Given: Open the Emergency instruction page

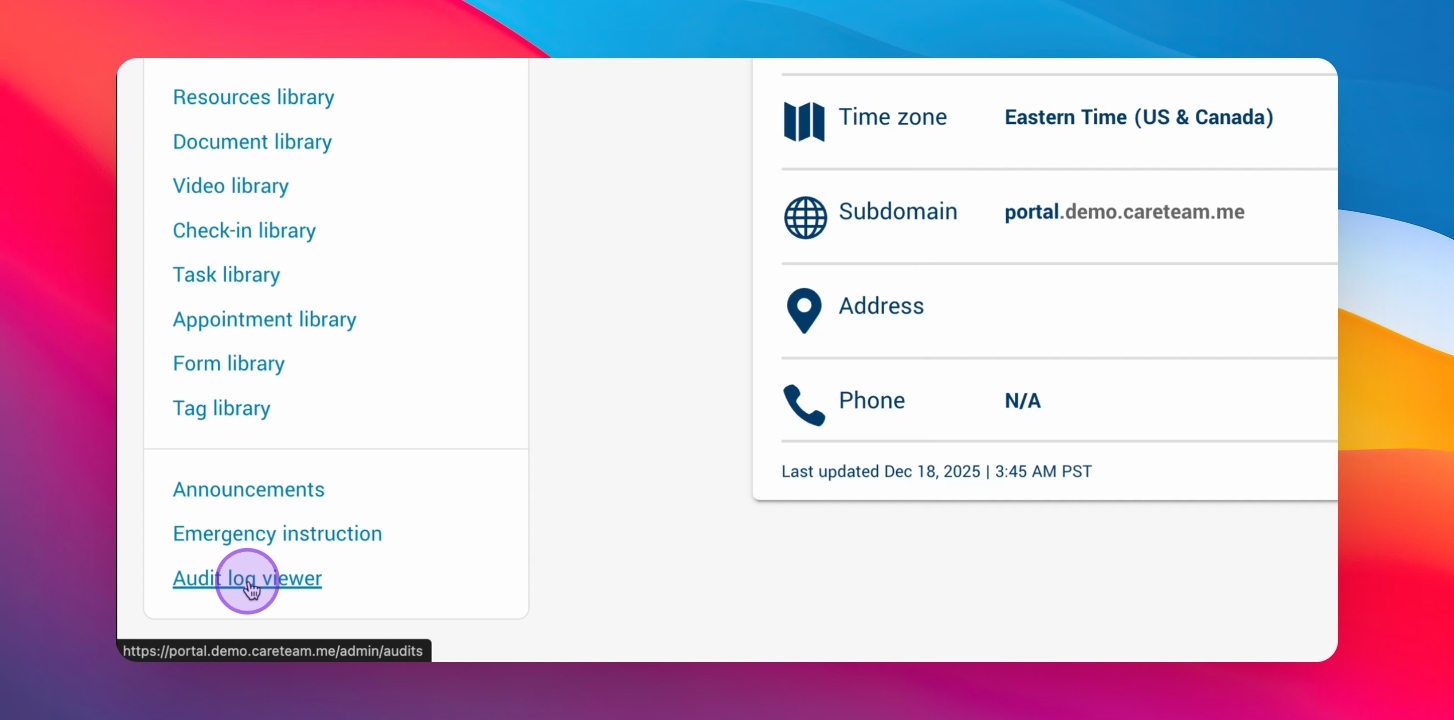Looking at the screenshot, I should pos(278,533).
